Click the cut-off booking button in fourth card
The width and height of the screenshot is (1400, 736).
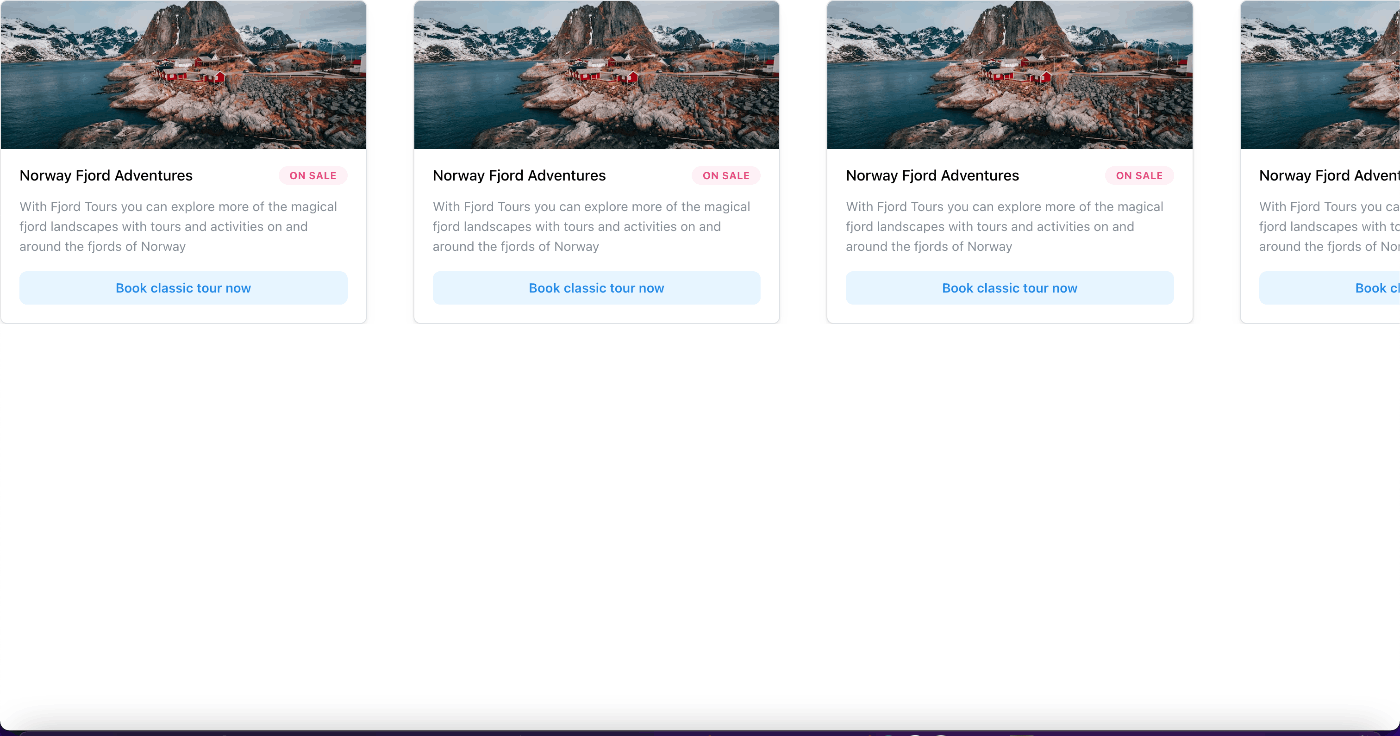1329,288
